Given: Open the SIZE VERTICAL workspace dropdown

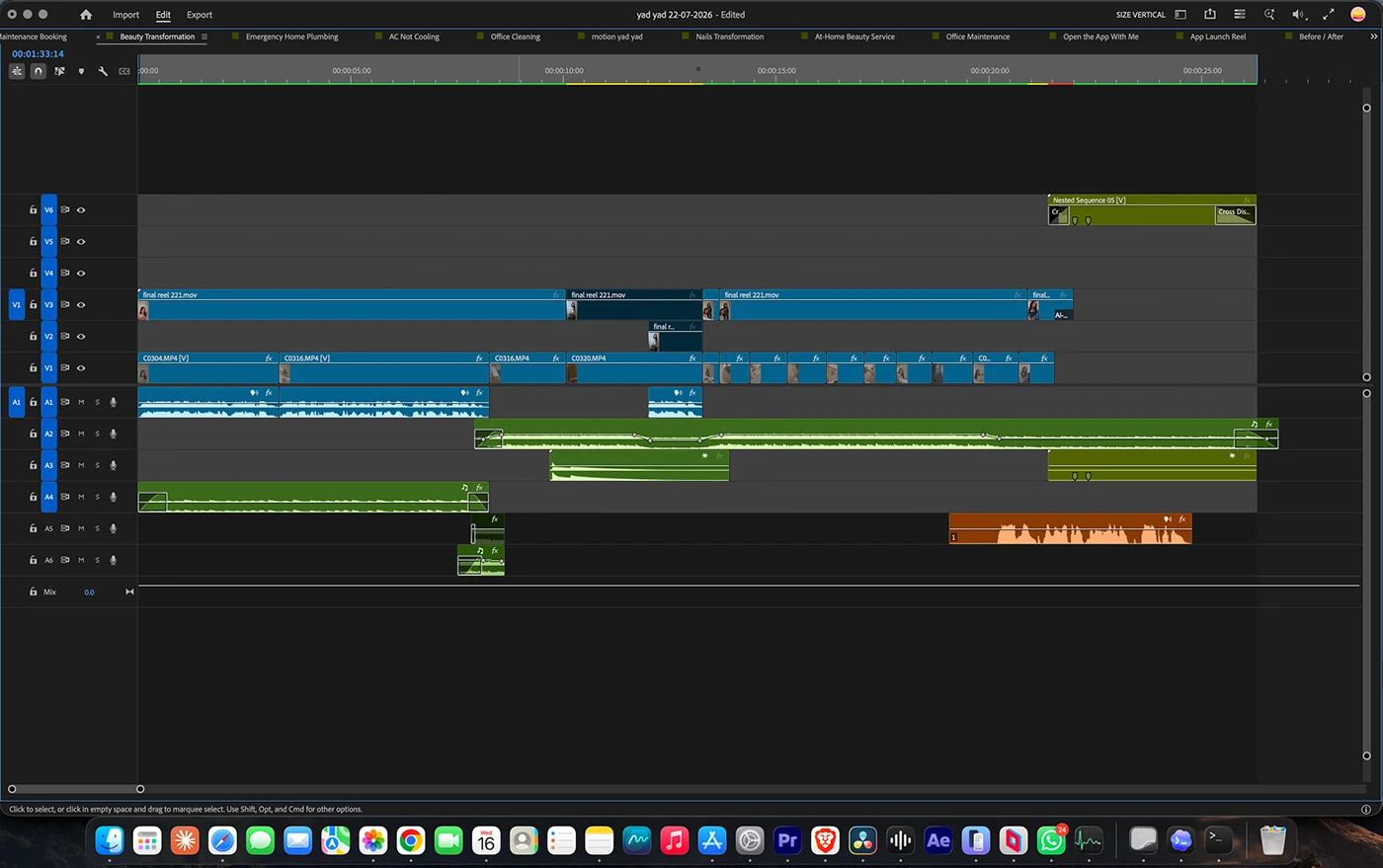Looking at the screenshot, I should [1141, 15].
